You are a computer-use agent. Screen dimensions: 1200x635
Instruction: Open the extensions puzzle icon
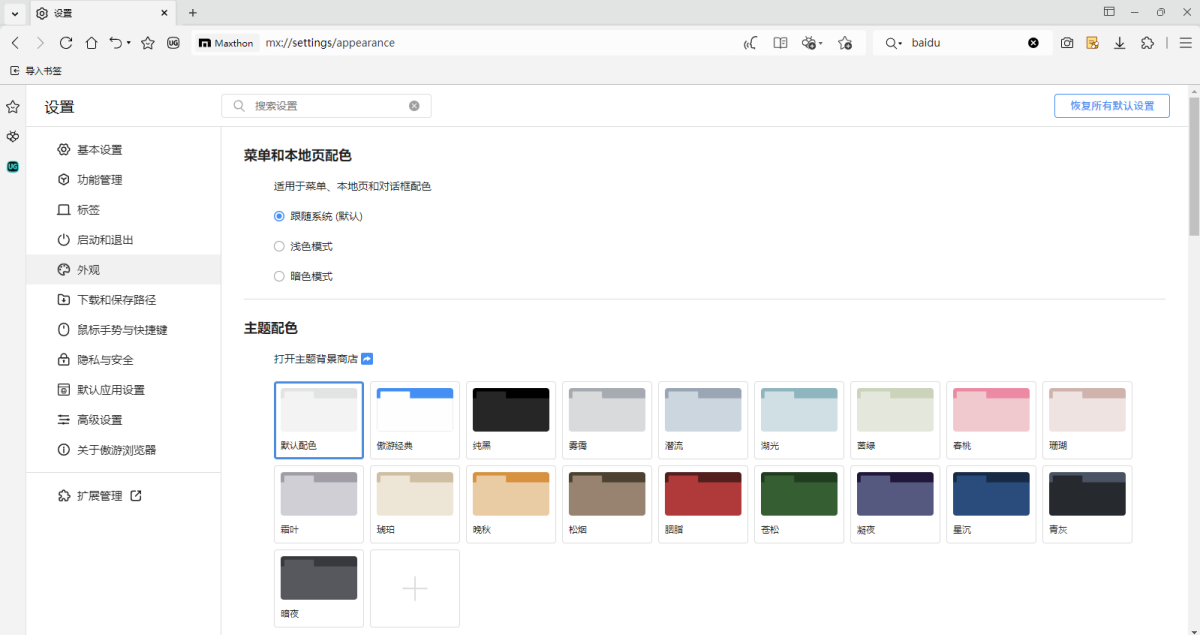point(1147,42)
